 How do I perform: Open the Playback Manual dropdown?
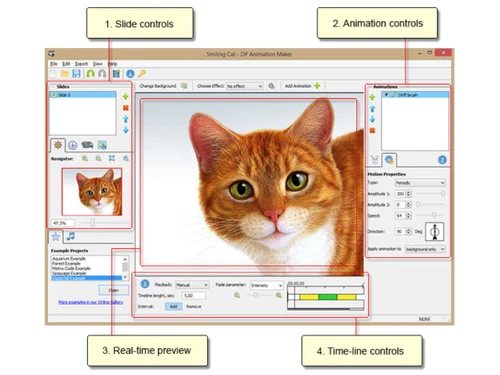click(x=192, y=285)
